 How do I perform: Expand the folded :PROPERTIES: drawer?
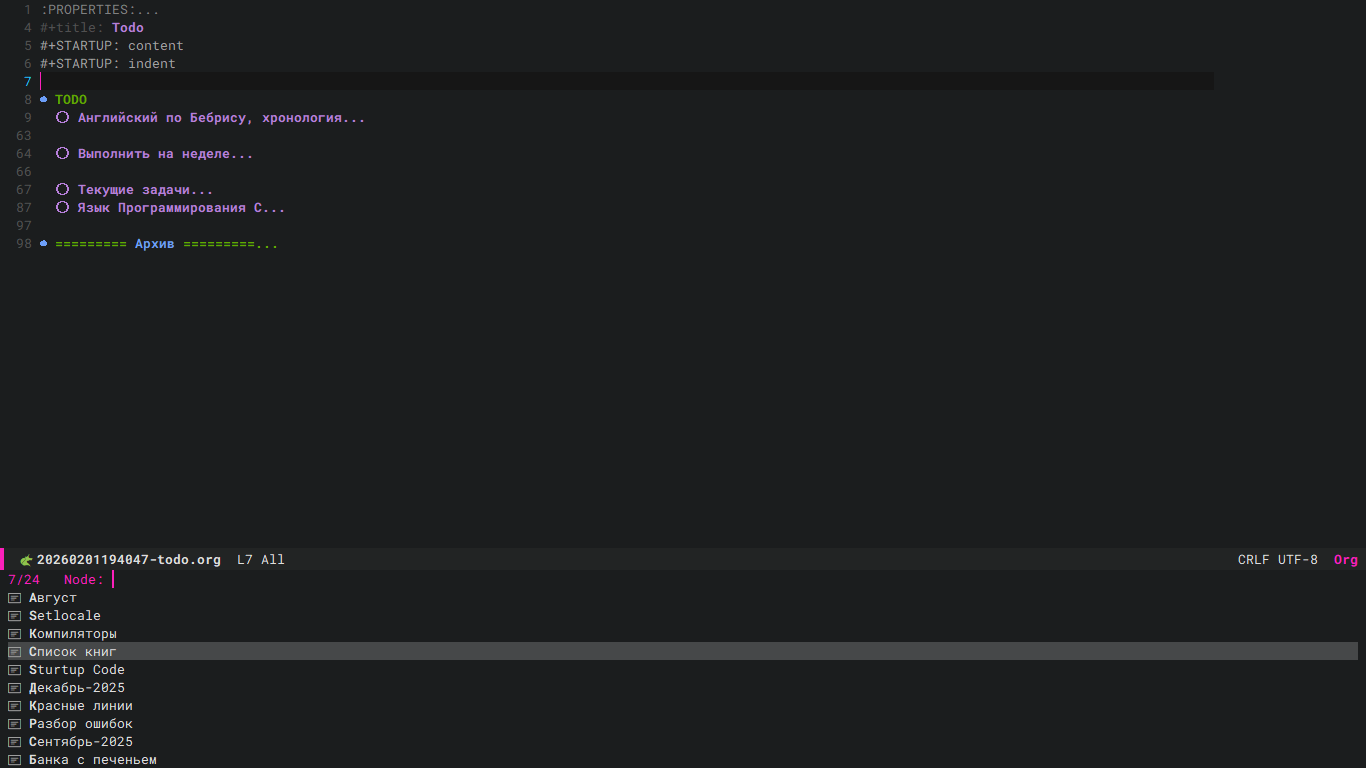point(99,10)
